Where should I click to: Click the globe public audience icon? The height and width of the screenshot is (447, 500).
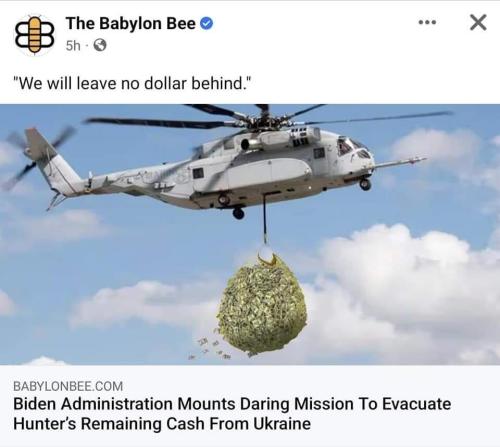[100, 45]
